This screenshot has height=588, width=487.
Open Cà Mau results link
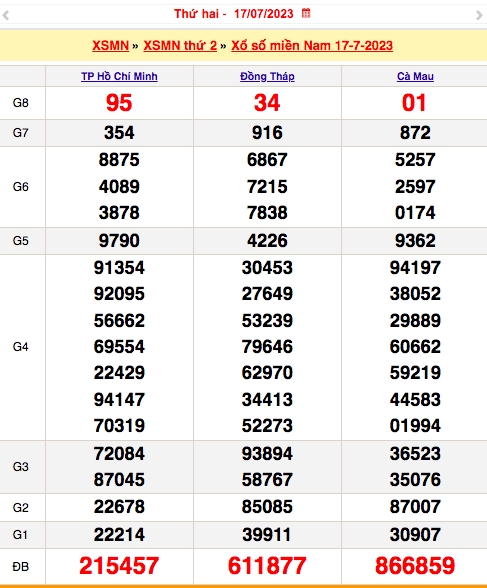[415, 76]
